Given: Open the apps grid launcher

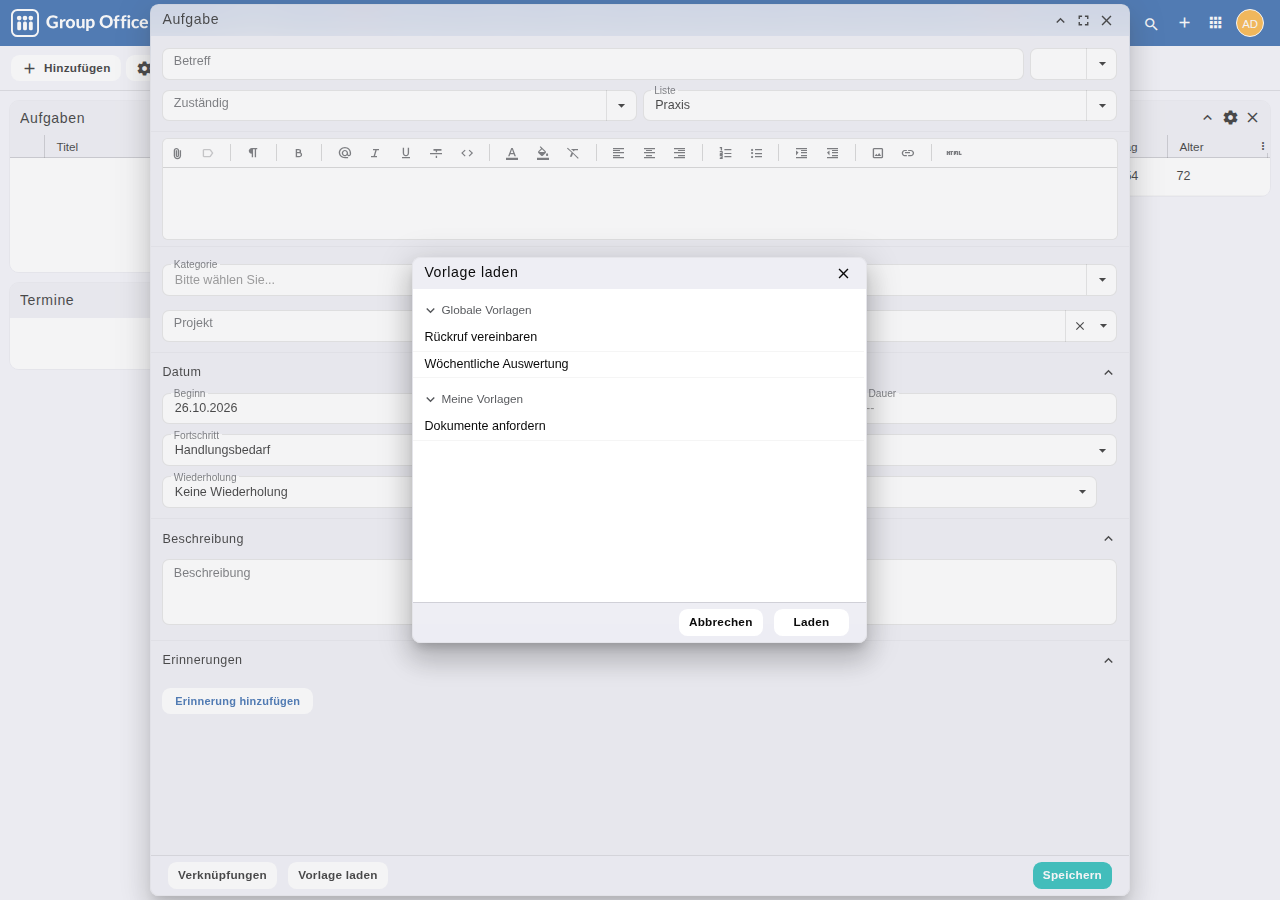Looking at the screenshot, I should (x=1216, y=22).
